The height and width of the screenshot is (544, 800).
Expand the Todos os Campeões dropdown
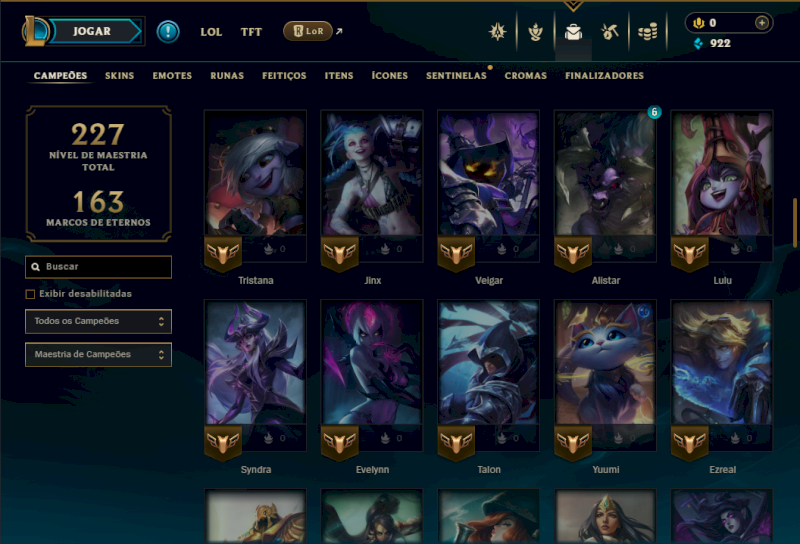coord(98,321)
